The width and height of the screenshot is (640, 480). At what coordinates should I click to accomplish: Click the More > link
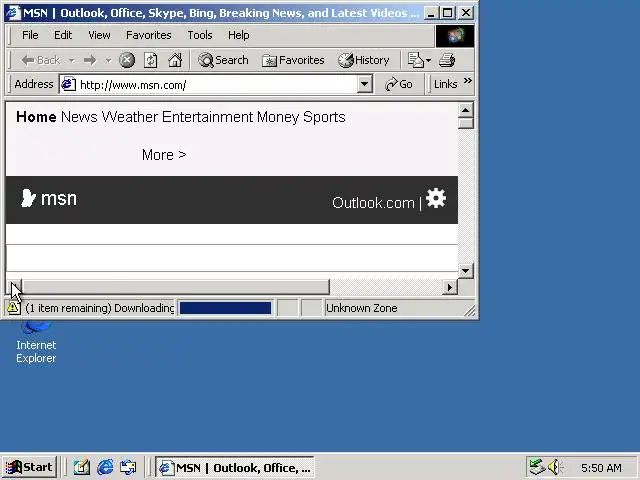pos(164,155)
